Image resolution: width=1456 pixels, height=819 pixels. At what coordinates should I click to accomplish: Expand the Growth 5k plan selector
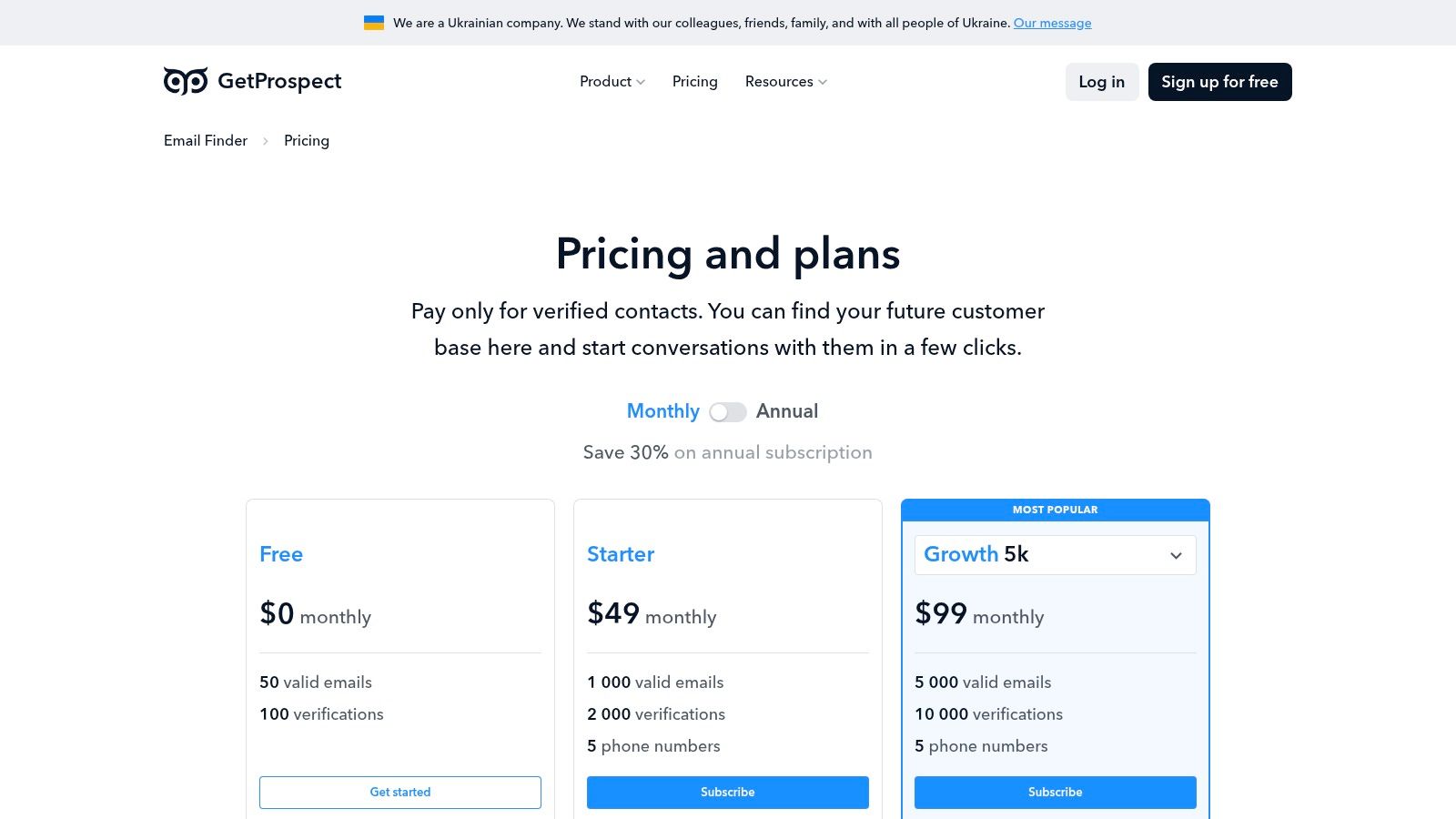[1055, 554]
